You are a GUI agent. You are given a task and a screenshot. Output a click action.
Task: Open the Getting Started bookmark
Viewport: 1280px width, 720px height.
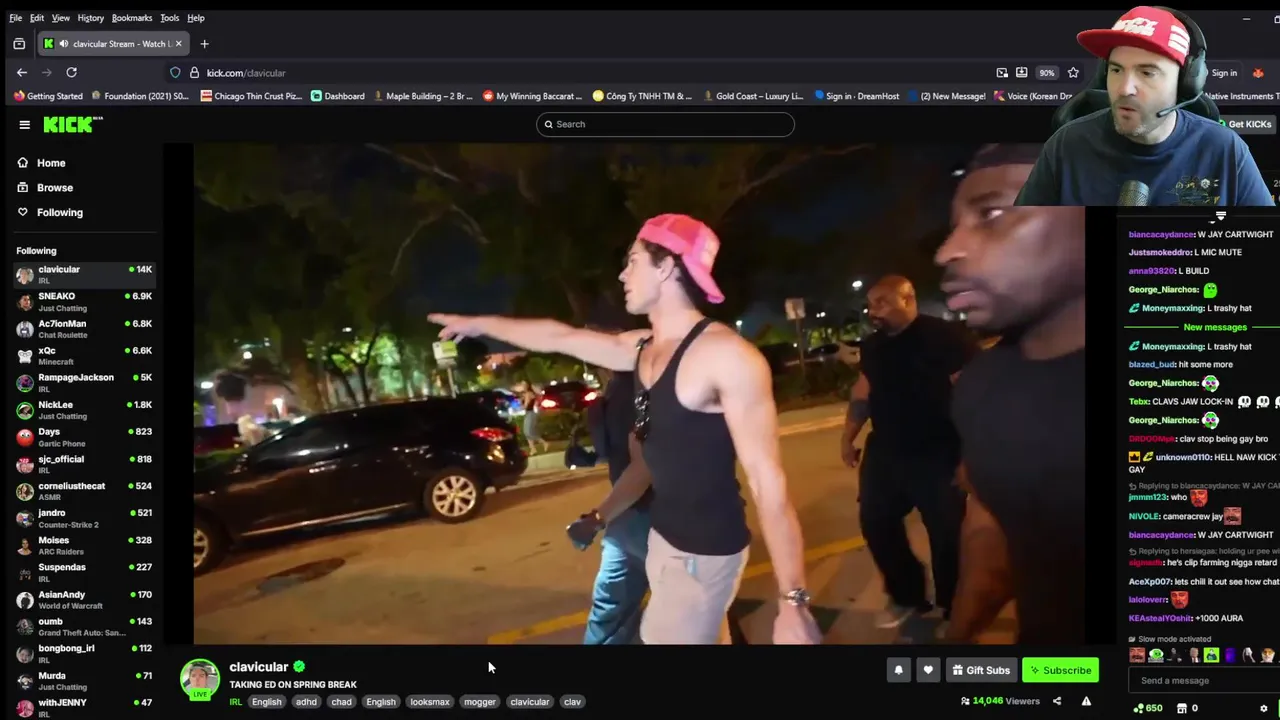tap(48, 96)
